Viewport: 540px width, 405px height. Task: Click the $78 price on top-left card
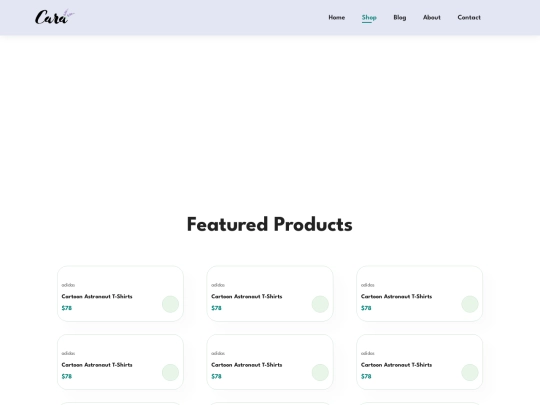(67, 308)
